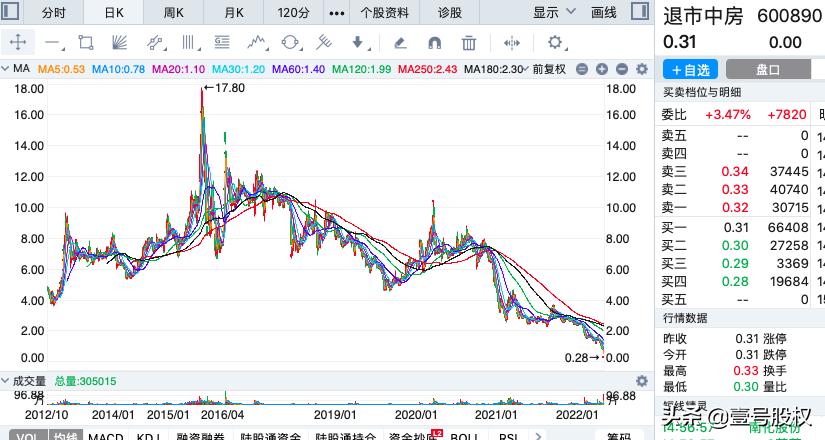Switch to 日K tab
The width and height of the screenshot is (825, 440).
click(x=114, y=13)
